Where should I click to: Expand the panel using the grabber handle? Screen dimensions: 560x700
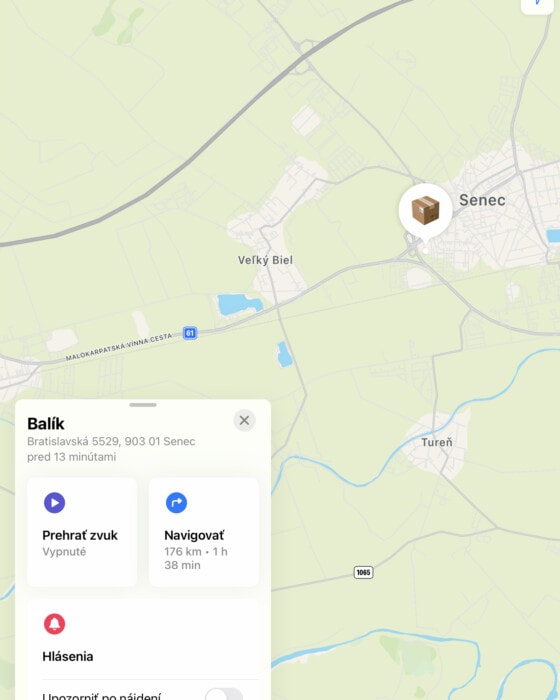(x=143, y=405)
